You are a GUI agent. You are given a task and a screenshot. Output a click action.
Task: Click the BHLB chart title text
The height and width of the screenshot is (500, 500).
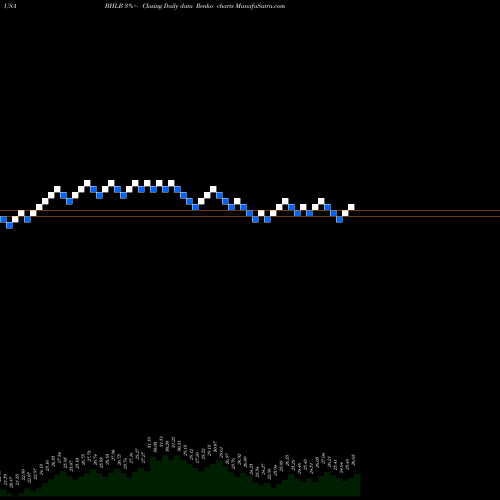coord(195,6)
